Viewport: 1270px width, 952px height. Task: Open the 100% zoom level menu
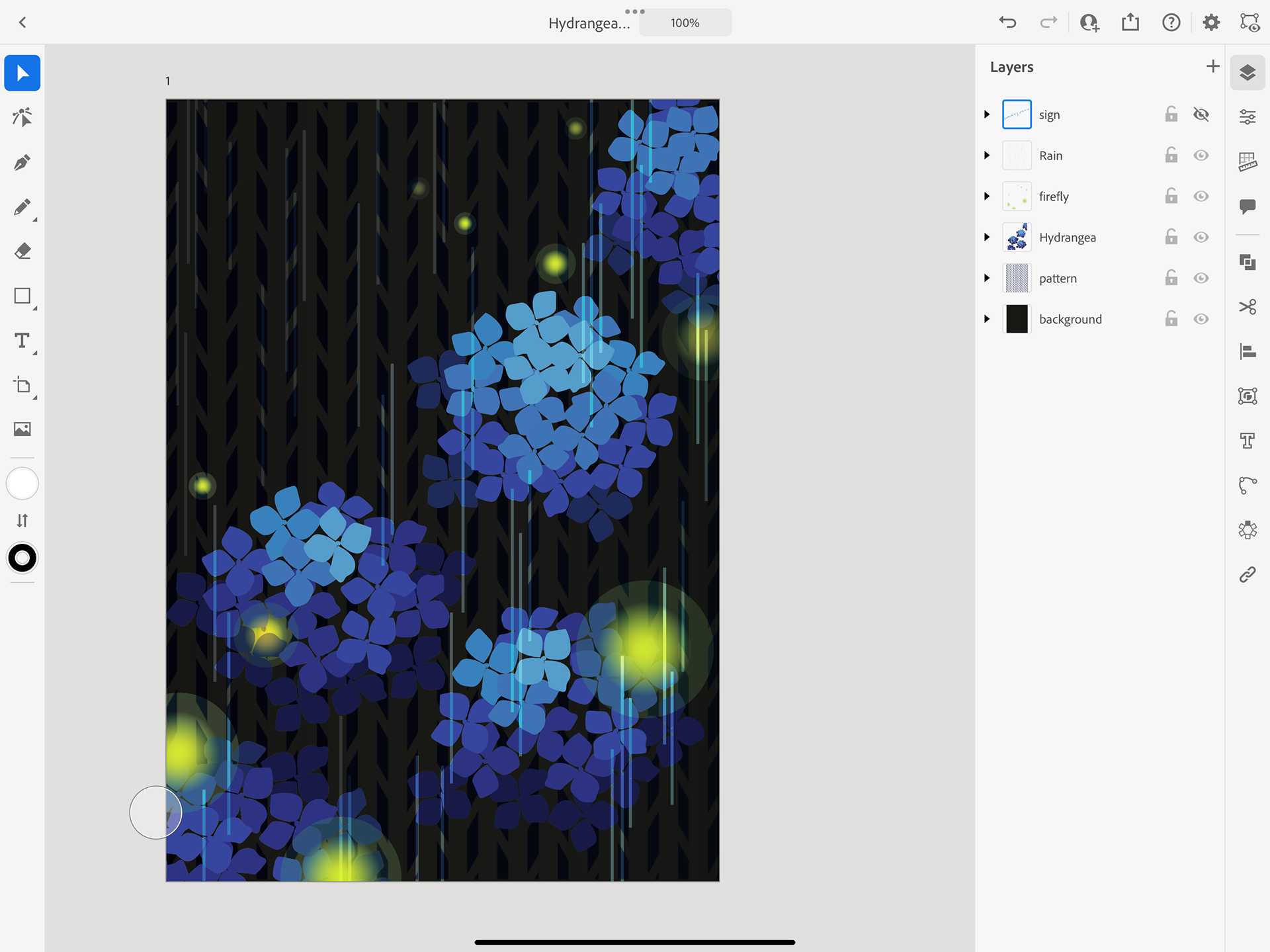(685, 23)
